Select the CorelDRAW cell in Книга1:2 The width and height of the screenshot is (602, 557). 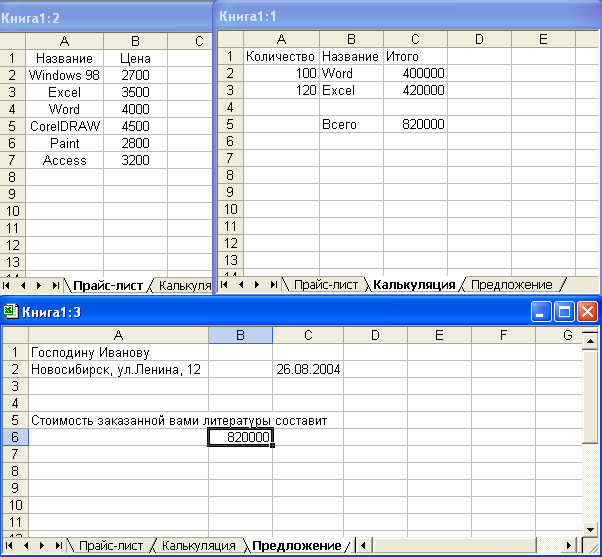pyautogui.click(x=64, y=126)
